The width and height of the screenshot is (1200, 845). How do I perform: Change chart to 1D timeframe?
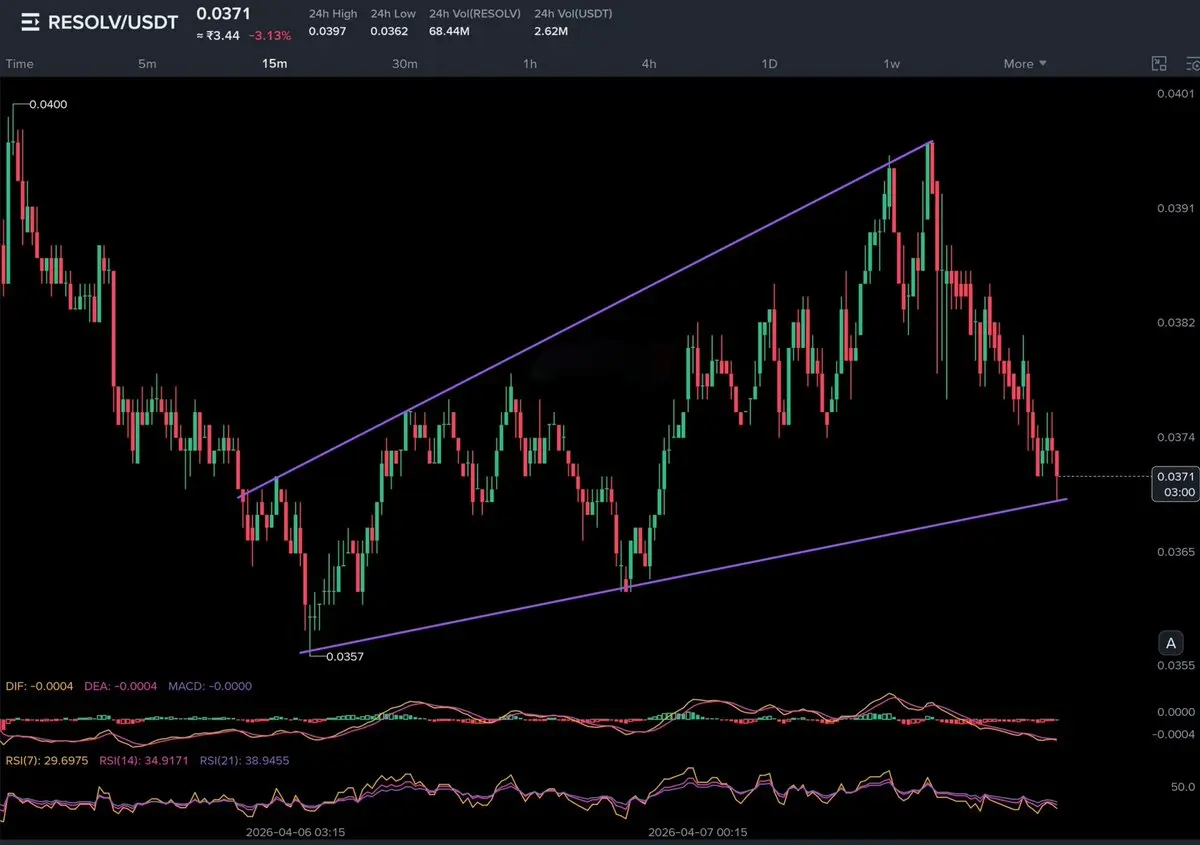[769, 64]
